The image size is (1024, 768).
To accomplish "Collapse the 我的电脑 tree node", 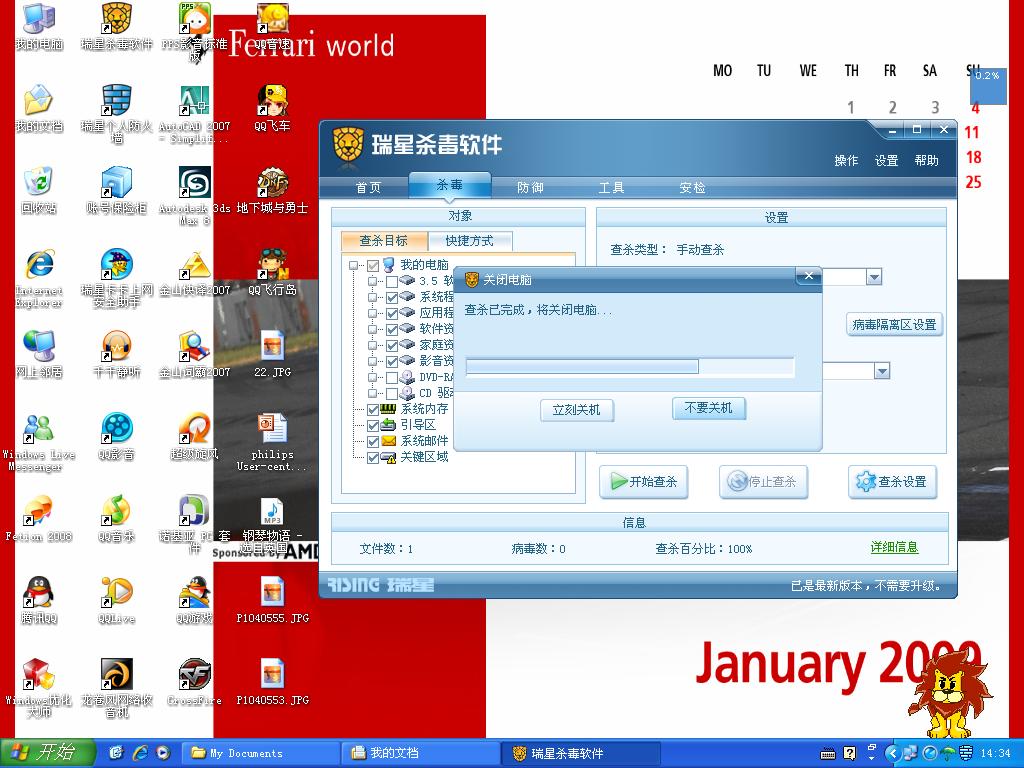I will (353, 265).
